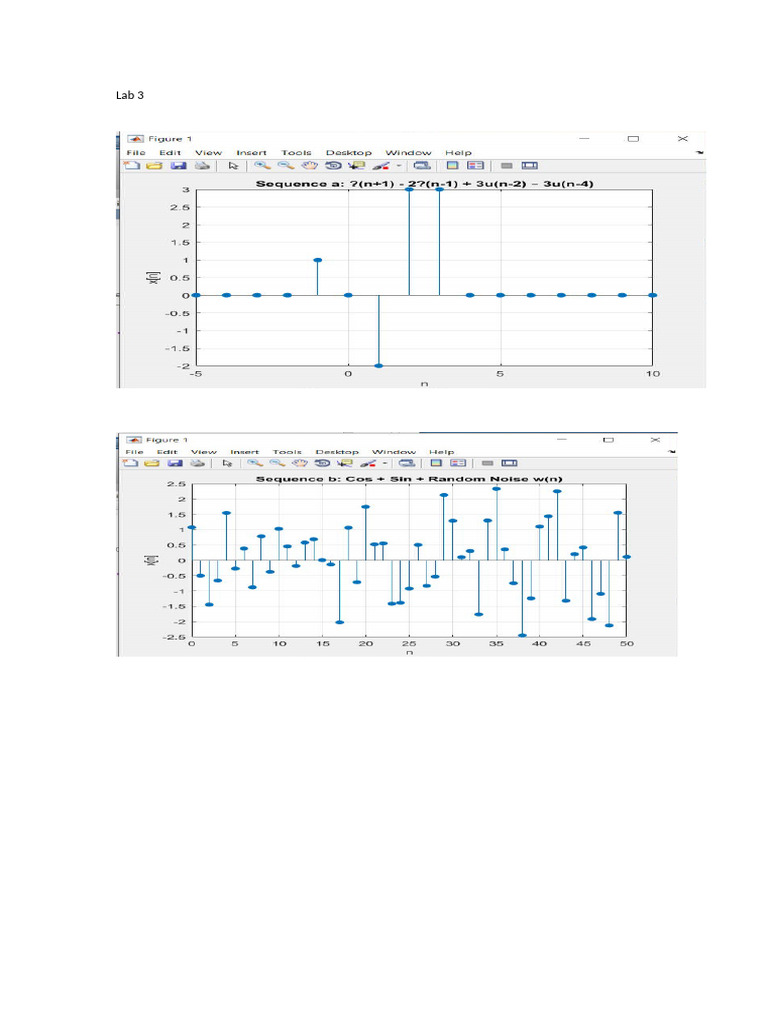Select Edit Plot arrow in Sequence b figure

pyautogui.click(x=227, y=463)
